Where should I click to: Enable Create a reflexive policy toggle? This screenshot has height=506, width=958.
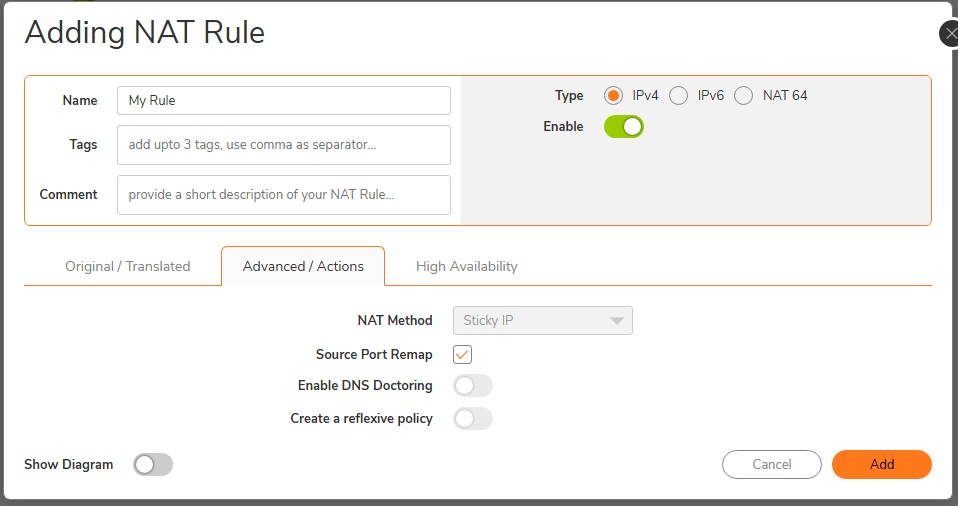tap(472, 419)
